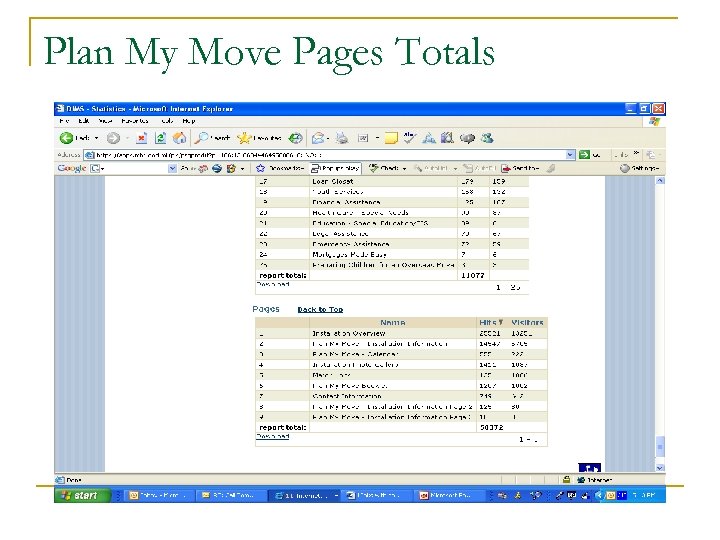Click the Loan Closet row
The image size is (720, 540).
392,182
